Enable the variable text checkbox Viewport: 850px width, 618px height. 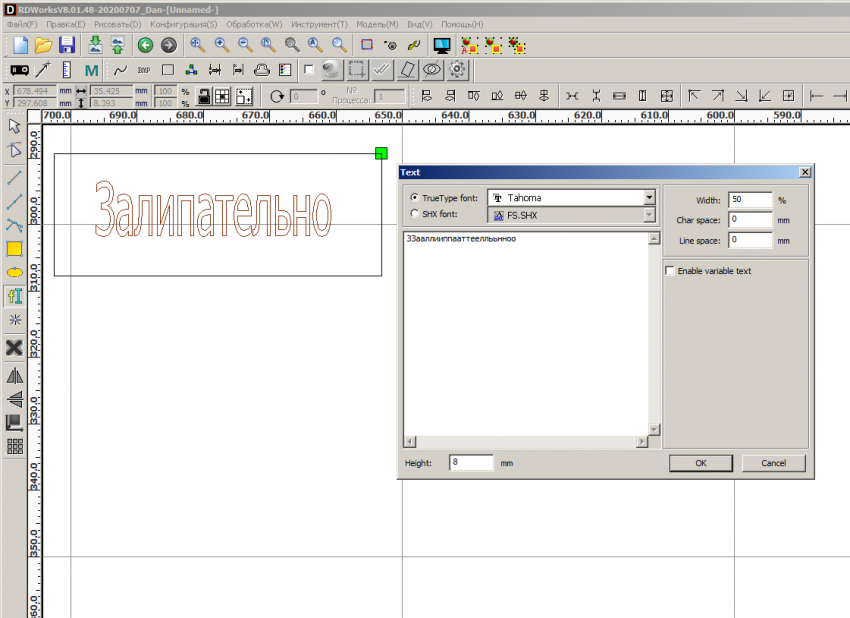[670, 271]
